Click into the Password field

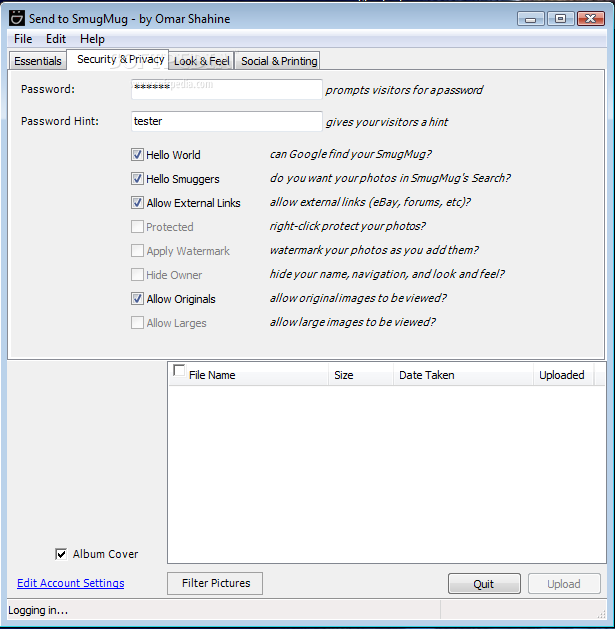click(x=227, y=89)
